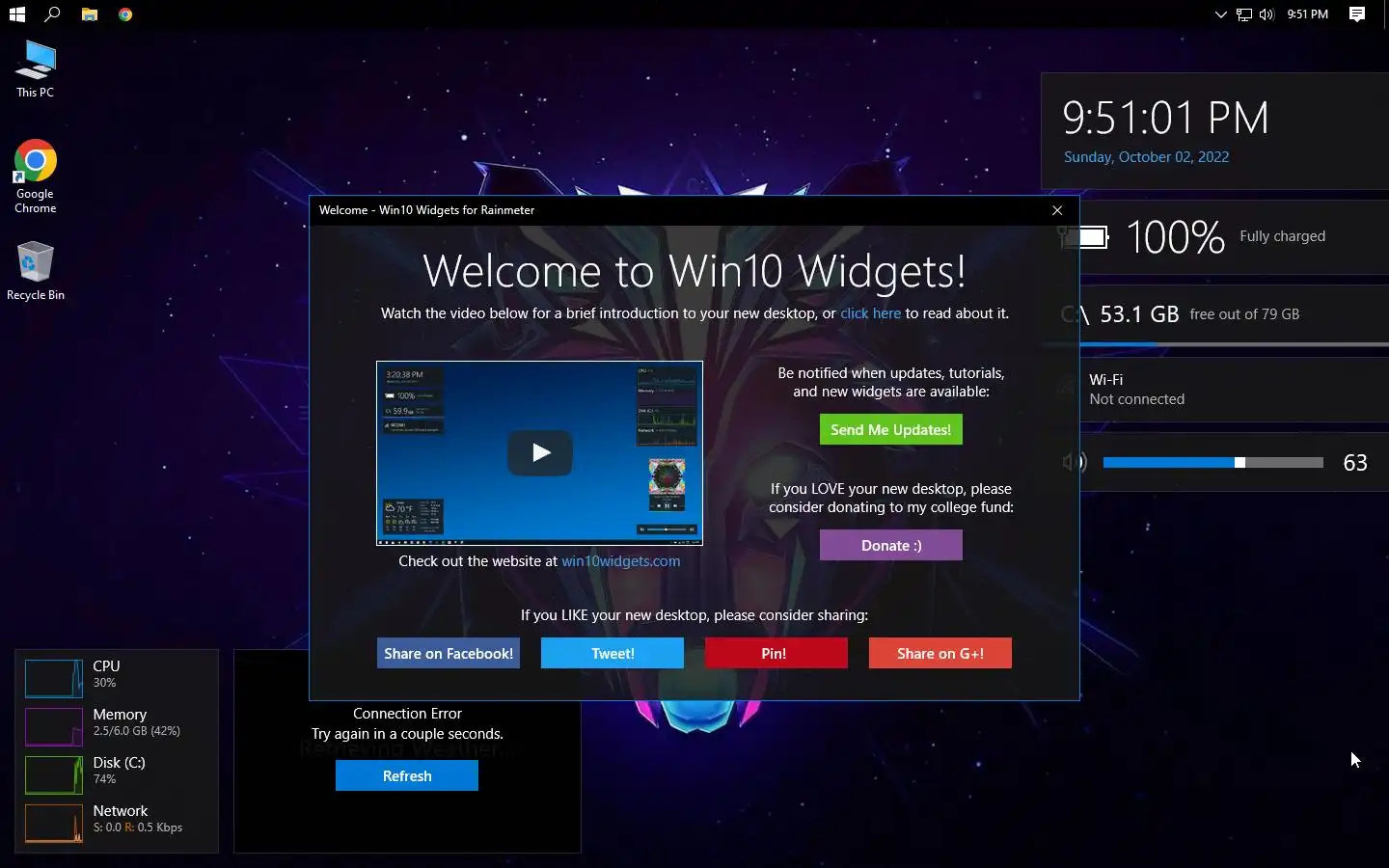This screenshot has width=1389, height=868.
Task: Click the Disk (C:) 74% label
Action: pyautogui.click(x=119, y=771)
